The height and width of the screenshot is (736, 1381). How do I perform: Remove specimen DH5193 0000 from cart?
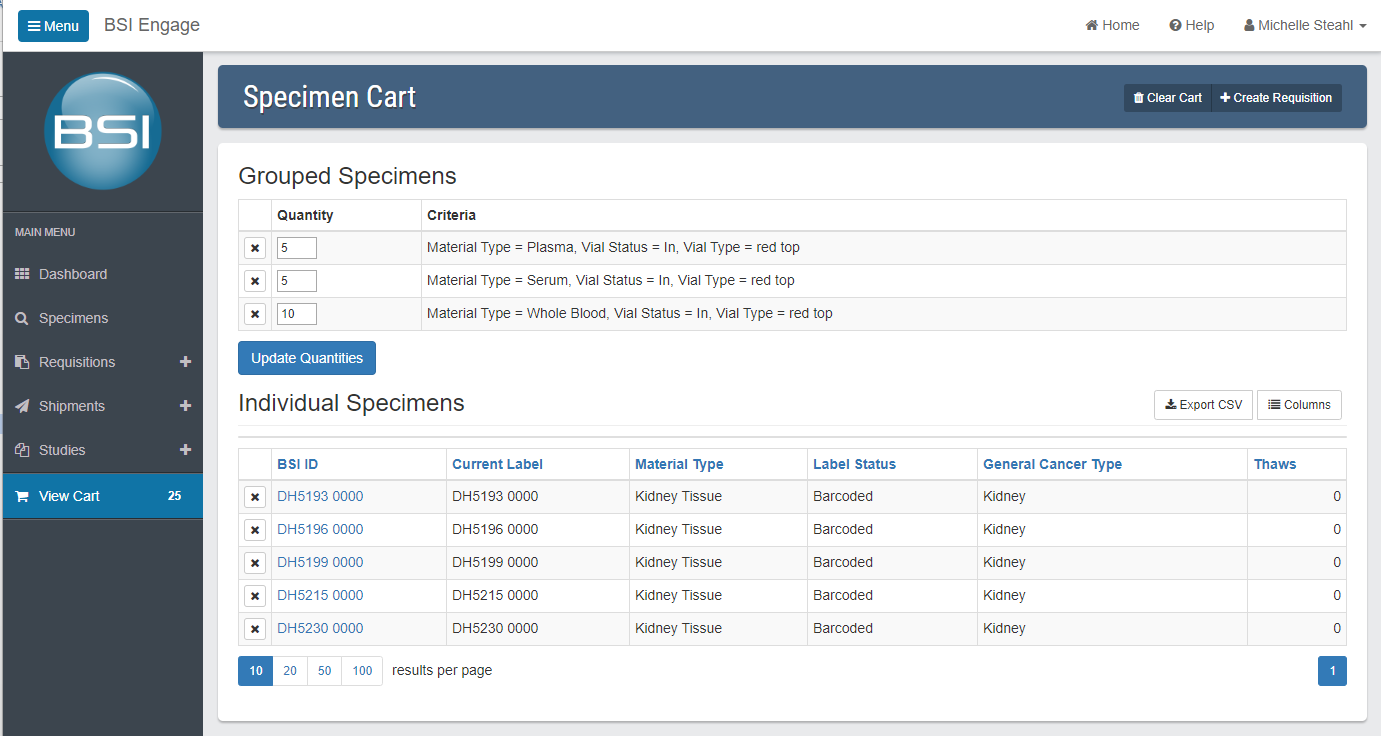[x=255, y=497]
